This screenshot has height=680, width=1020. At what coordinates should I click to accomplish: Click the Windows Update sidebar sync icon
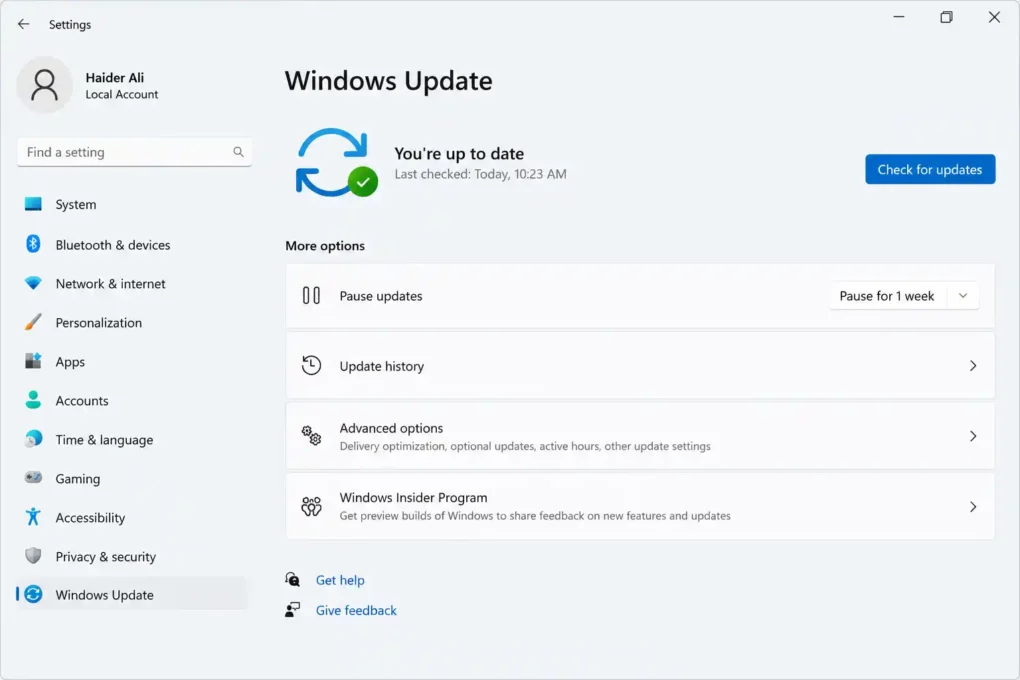[x=33, y=594]
